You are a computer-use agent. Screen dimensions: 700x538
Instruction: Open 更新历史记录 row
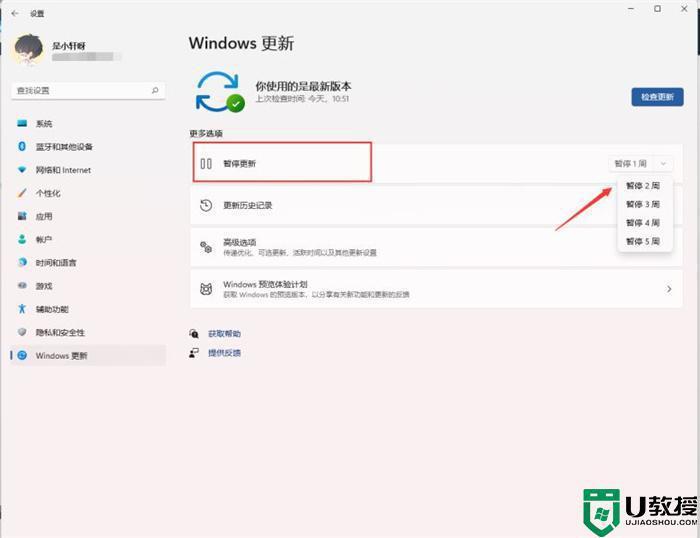point(437,205)
